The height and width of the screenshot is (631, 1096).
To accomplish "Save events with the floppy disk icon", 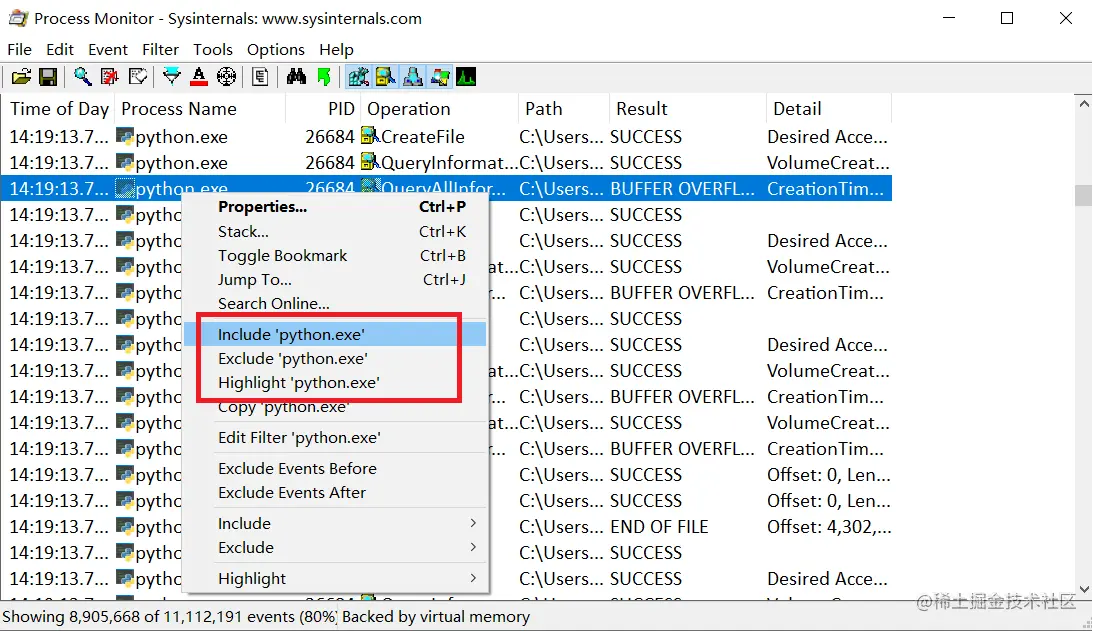I will point(48,77).
